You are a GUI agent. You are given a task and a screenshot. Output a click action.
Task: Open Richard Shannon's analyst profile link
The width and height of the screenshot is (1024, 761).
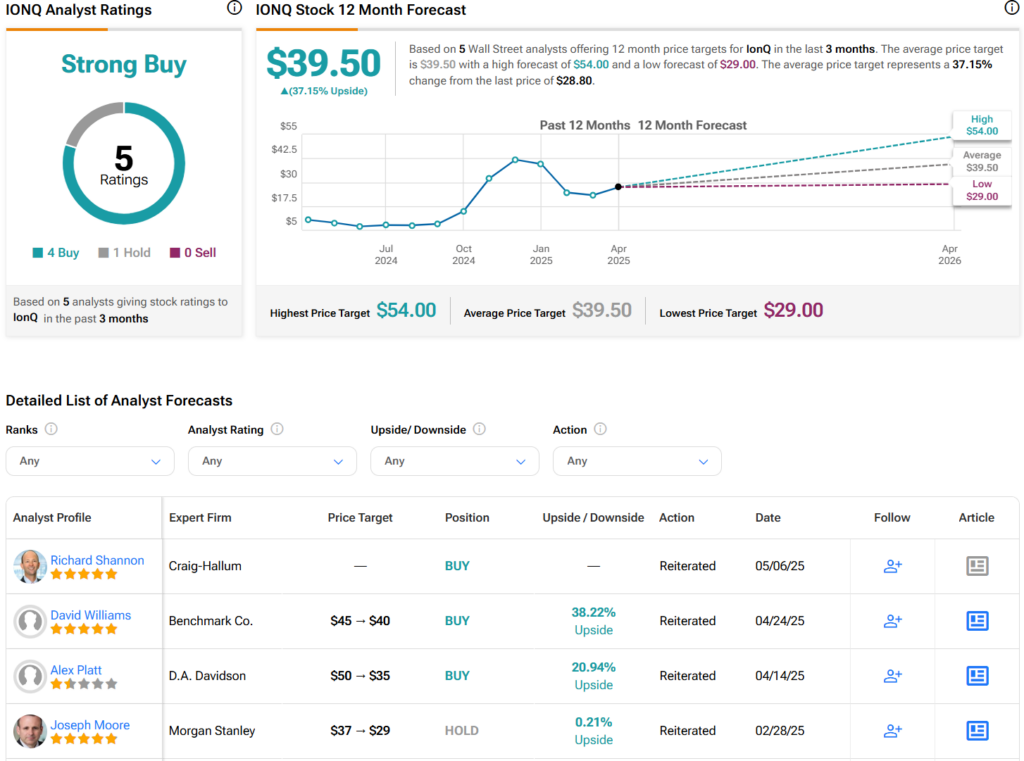point(97,560)
